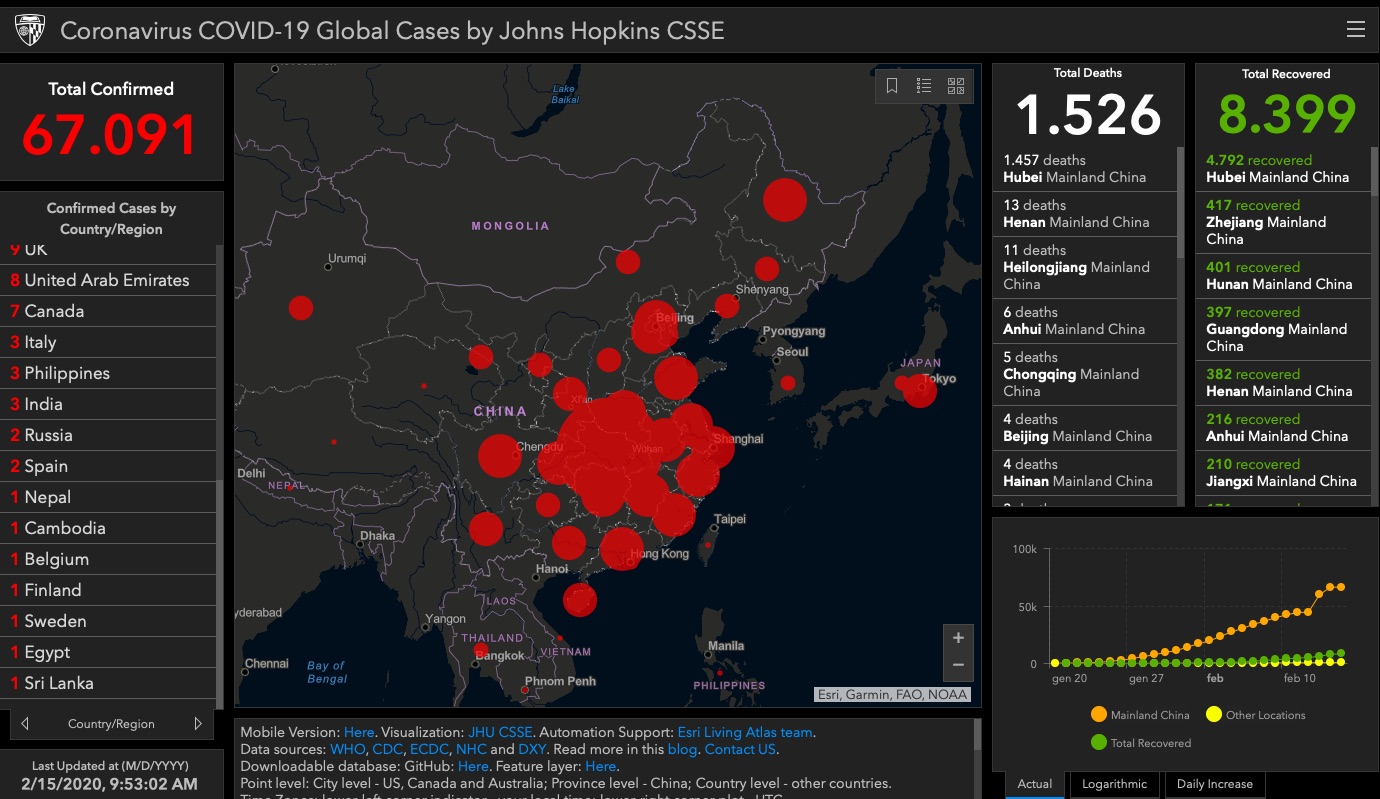This screenshot has width=1380, height=799.
Task: Open the NHC data source link
Action: point(470,749)
